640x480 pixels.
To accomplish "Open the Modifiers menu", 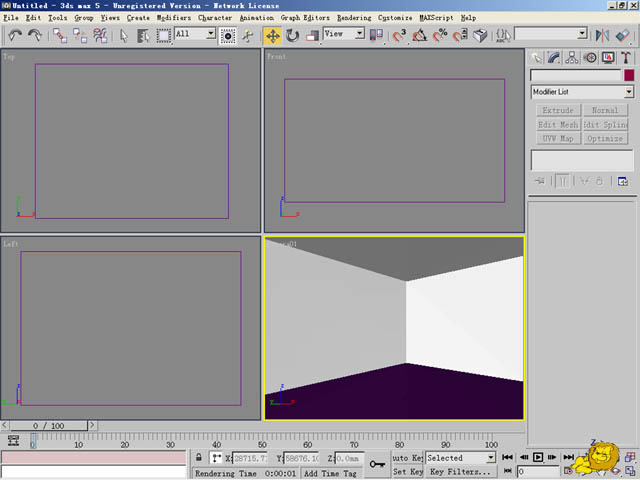I will click(174, 18).
